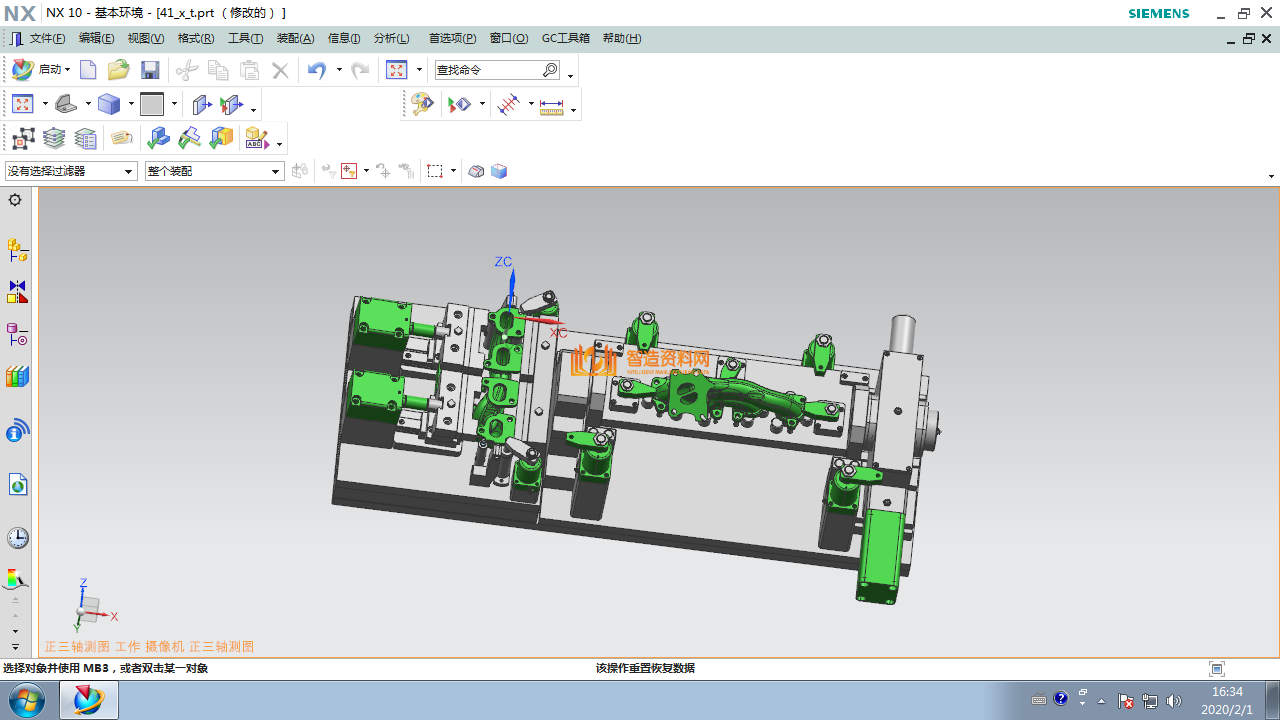Open the Reuse Library books icon

pos(17,377)
